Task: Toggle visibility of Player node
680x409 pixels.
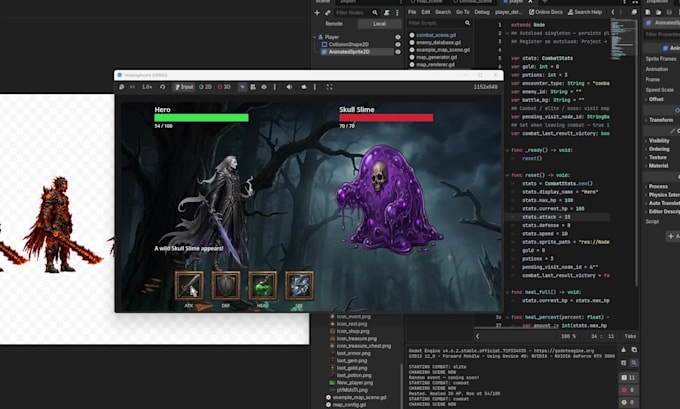Action: pyautogui.click(x=398, y=37)
